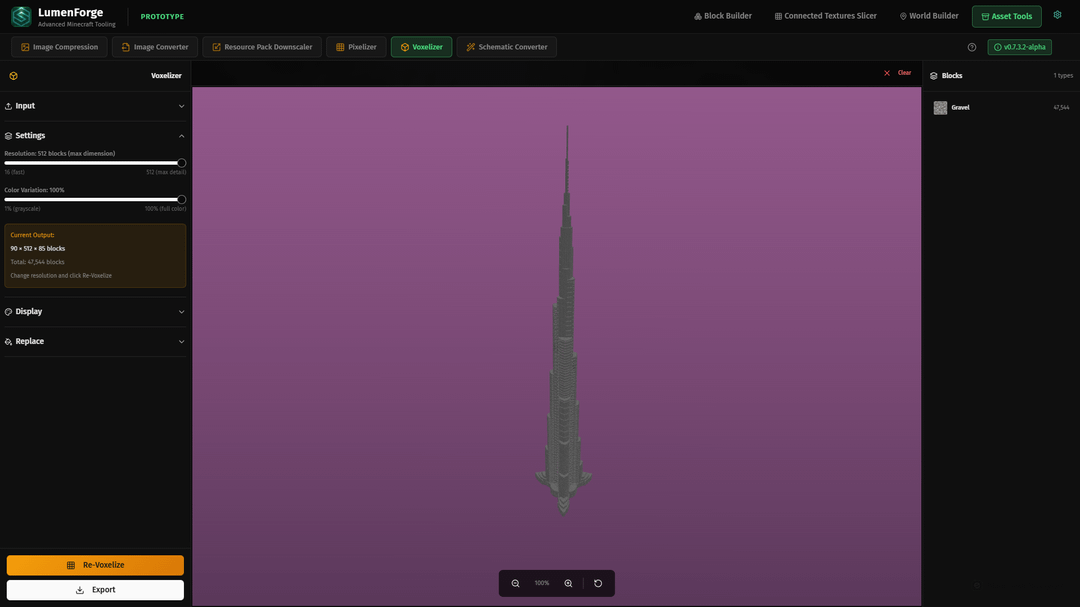This screenshot has height=607, width=1080.
Task: Click the Gravel block texture thumbnail
Action: click(940, 108)
